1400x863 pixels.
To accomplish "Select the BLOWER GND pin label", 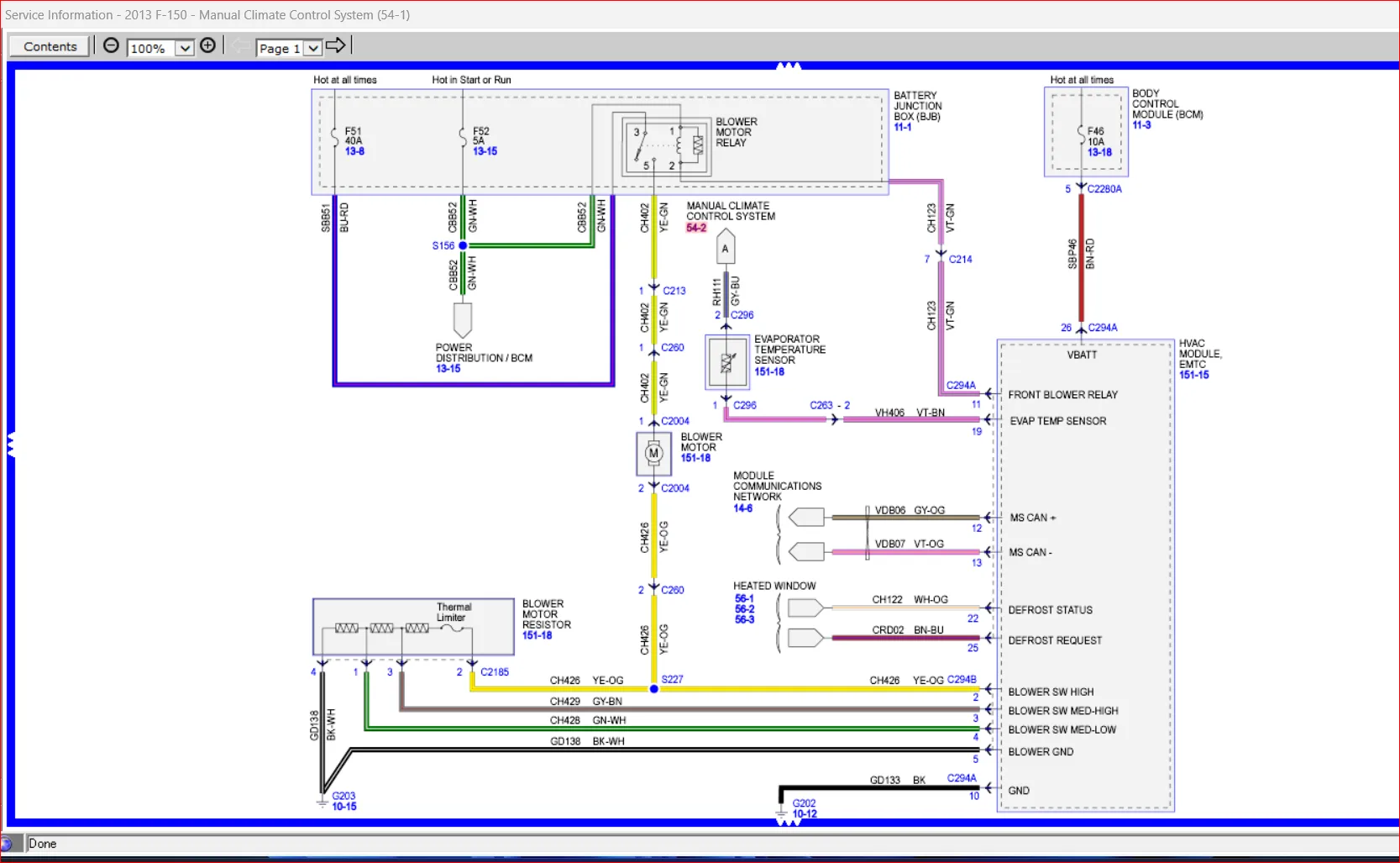I will point(1041,752).
